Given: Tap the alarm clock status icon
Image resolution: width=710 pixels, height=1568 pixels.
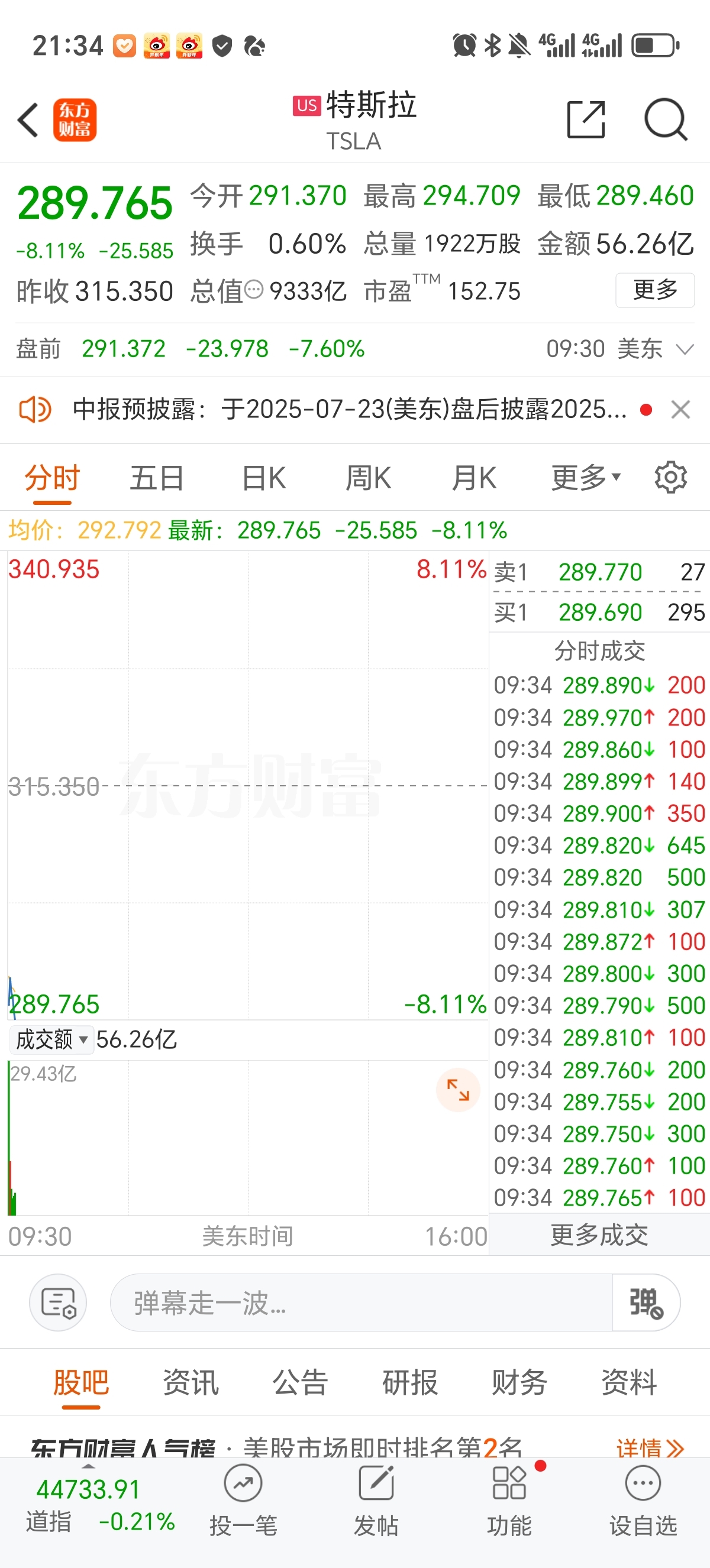Looking at the screenshot, I should point(464,46).
